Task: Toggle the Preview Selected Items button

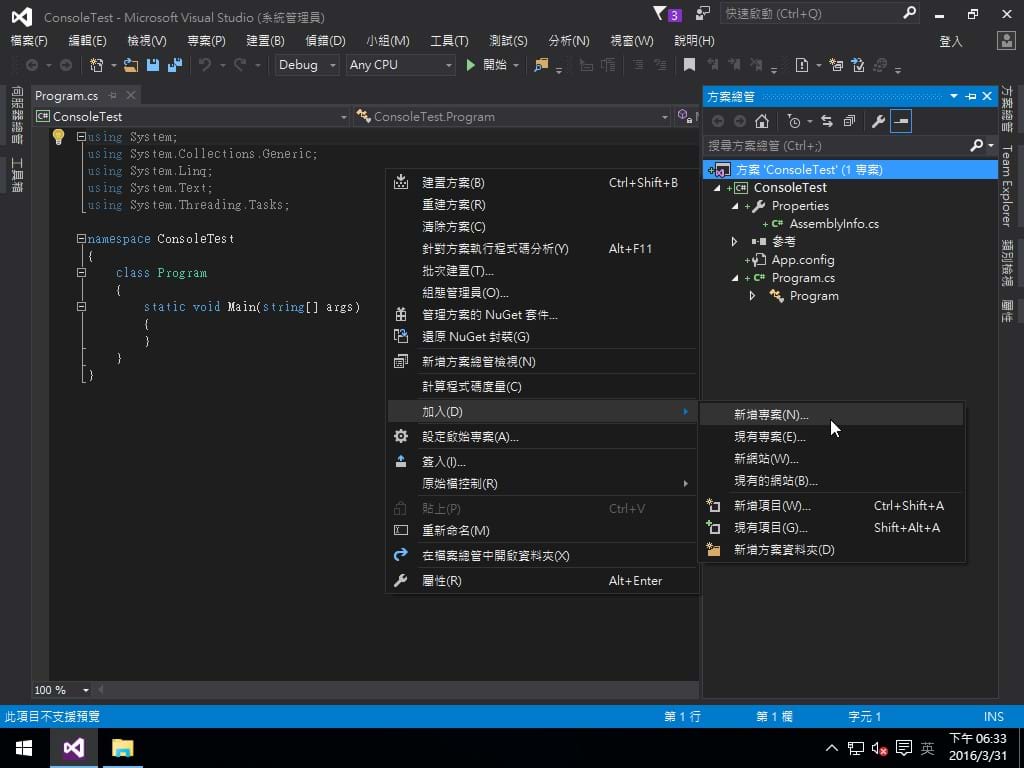Action: coord(901,121)
